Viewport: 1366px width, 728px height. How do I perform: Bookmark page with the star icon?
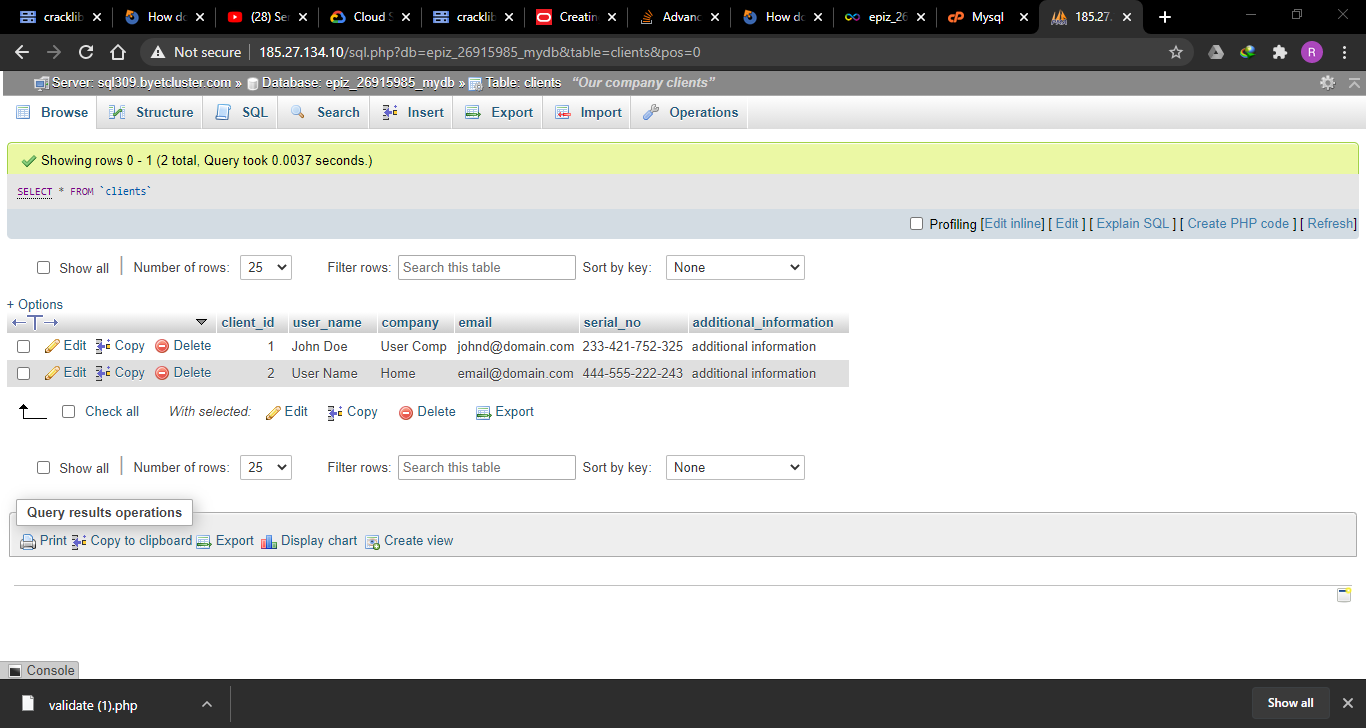click(1176, 52)
